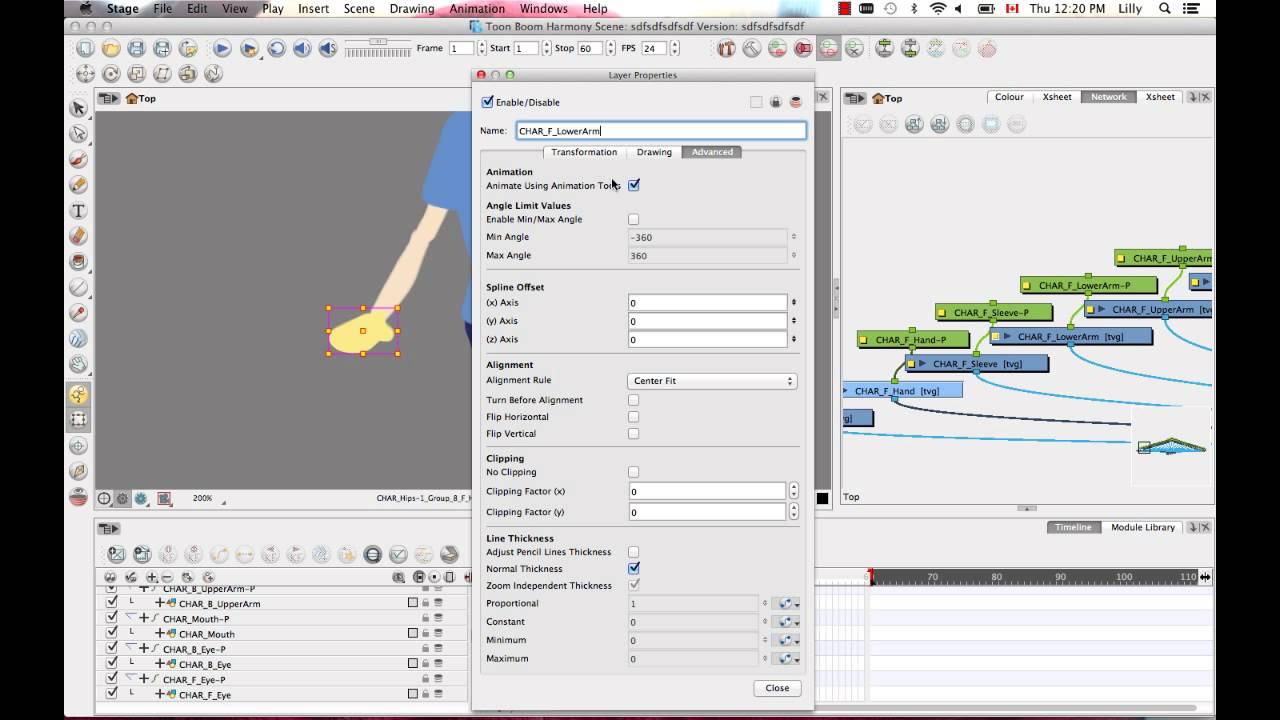Viewport: 1280px width, 720px height.
Task: Switch to the Module Library tab
Action: (x=1143, y=527)
